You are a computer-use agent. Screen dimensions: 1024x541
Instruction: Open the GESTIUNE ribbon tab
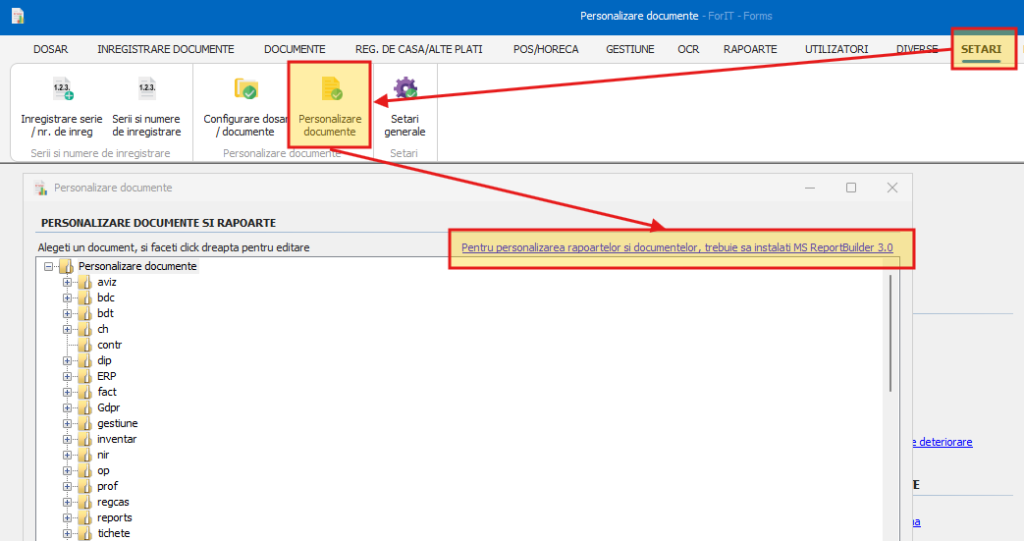coord(630,49)
